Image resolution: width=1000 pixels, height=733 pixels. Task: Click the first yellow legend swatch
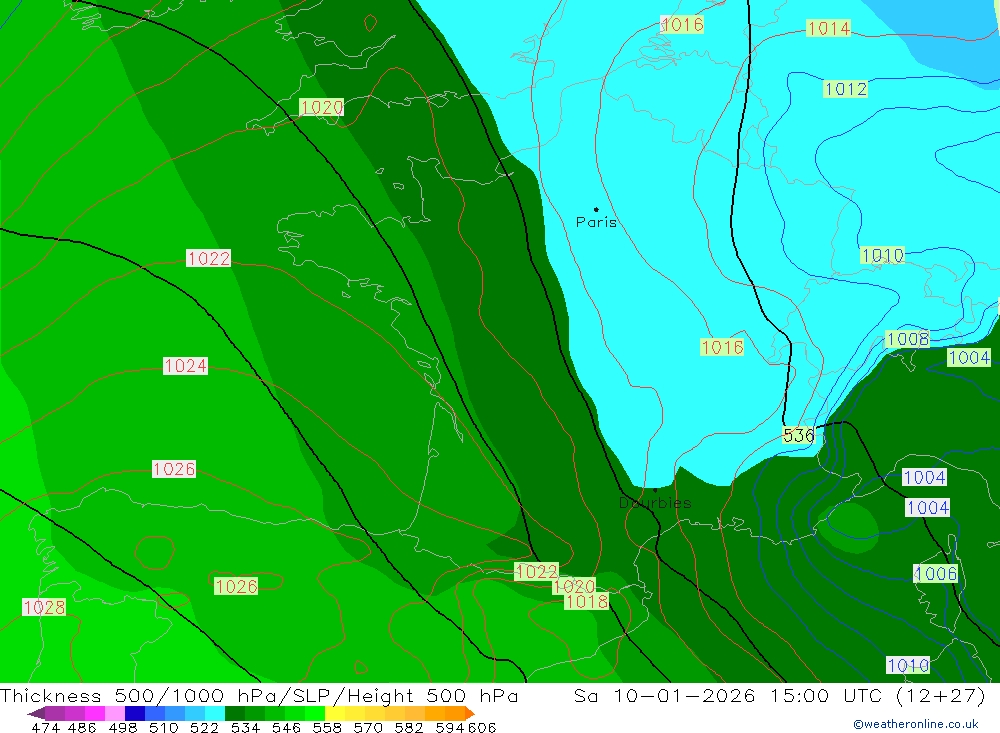335,713
